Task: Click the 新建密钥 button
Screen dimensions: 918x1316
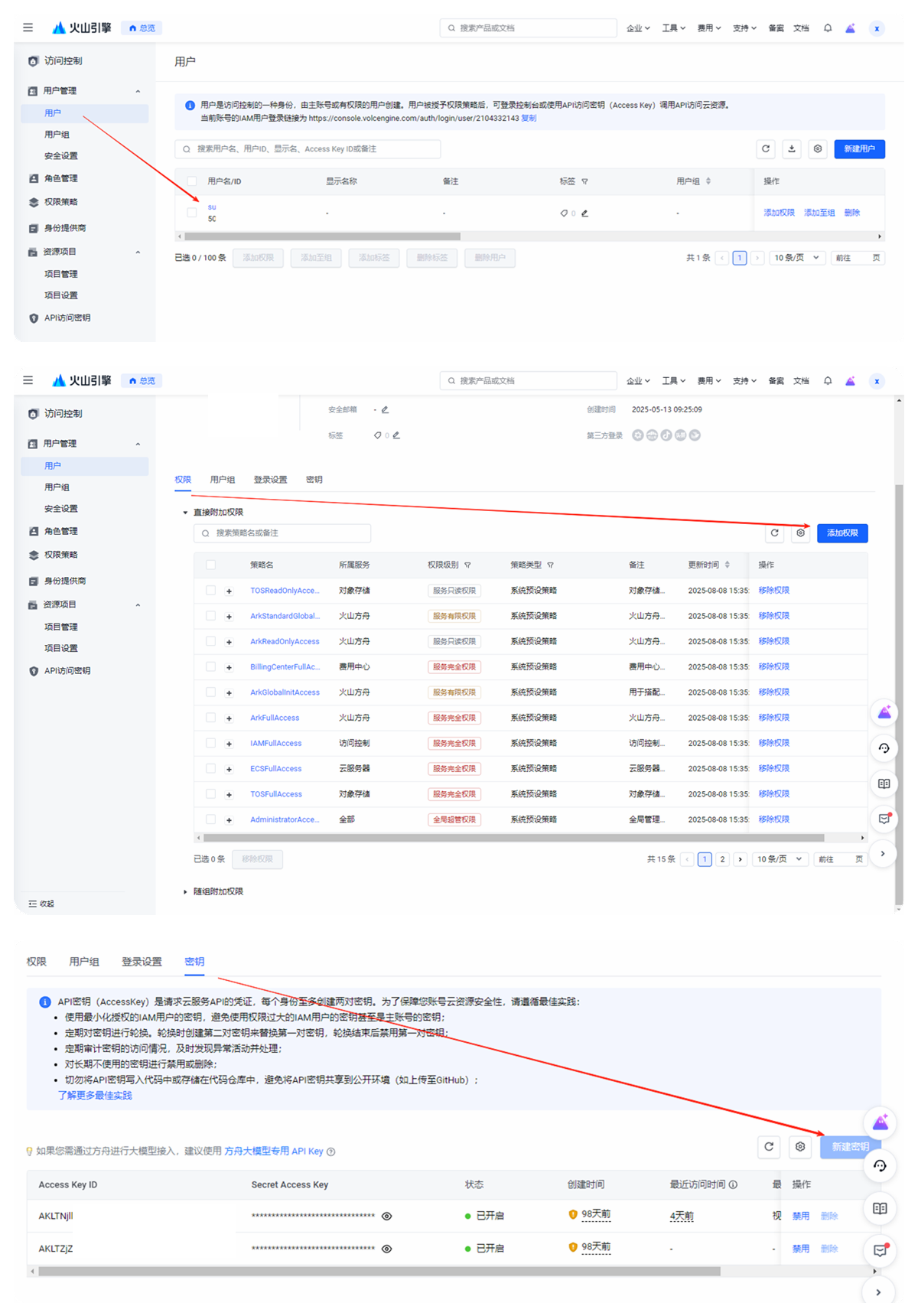Action: pos(851,1146)
